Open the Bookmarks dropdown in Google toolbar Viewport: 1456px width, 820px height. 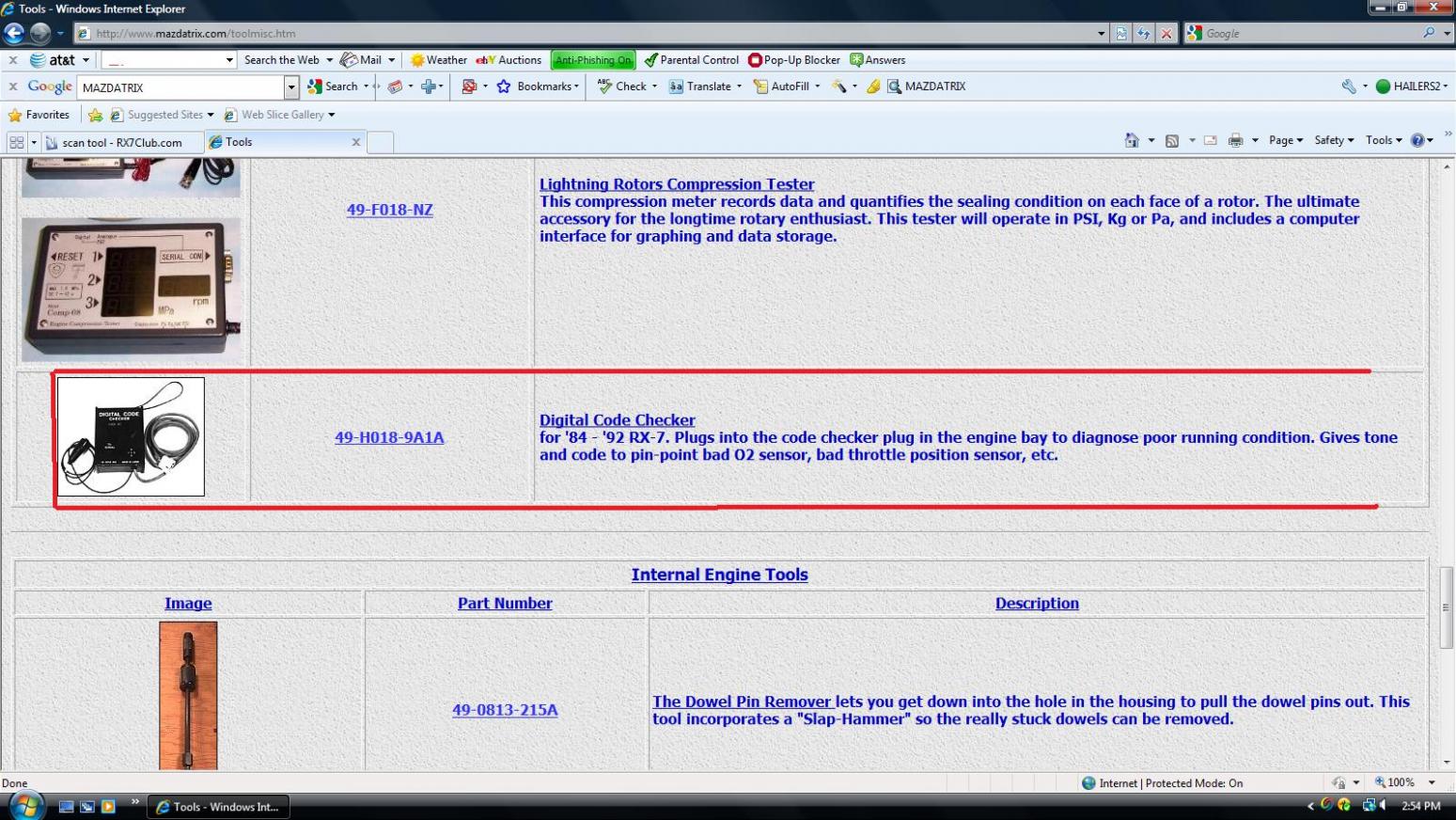[x=539, y=87]
